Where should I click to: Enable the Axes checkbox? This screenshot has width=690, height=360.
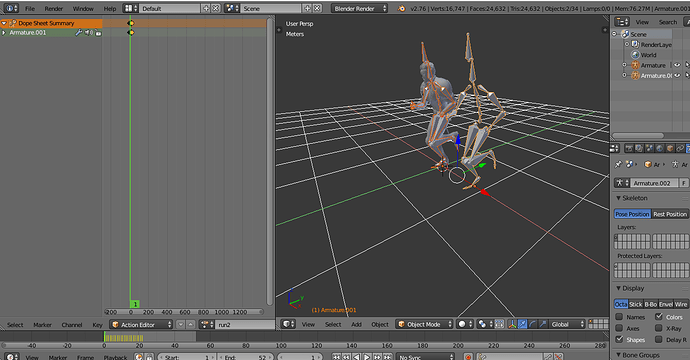(x=619, y=328)
